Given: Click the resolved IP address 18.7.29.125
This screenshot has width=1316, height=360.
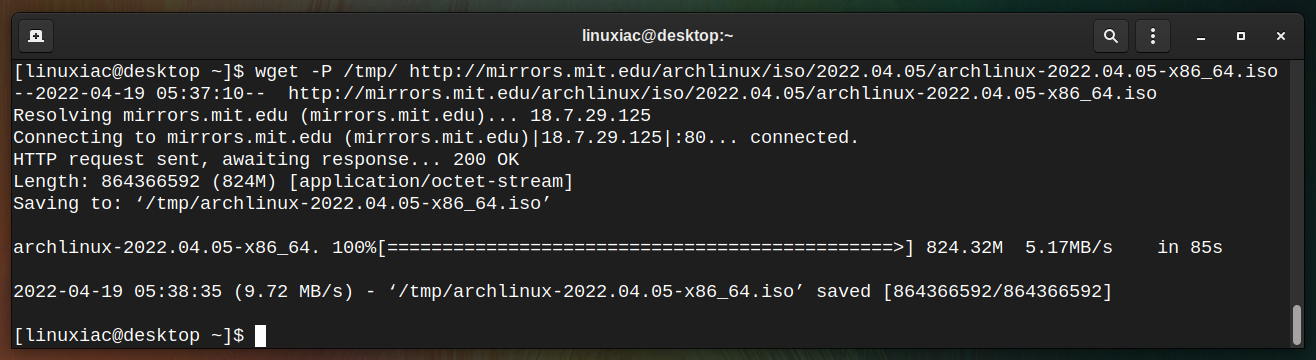Looking at the screenshot, I should click(590, 116).
